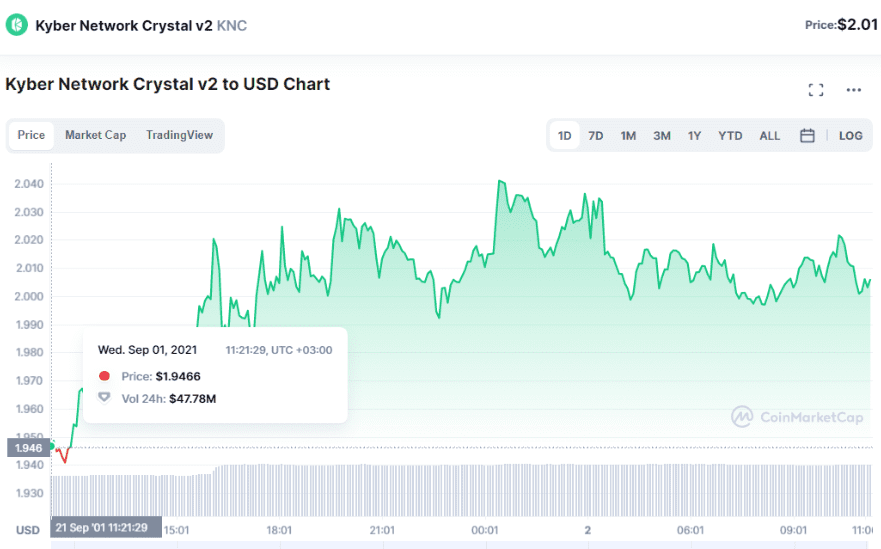
Task: Select the 1D time range
Action: coord(565,136)
